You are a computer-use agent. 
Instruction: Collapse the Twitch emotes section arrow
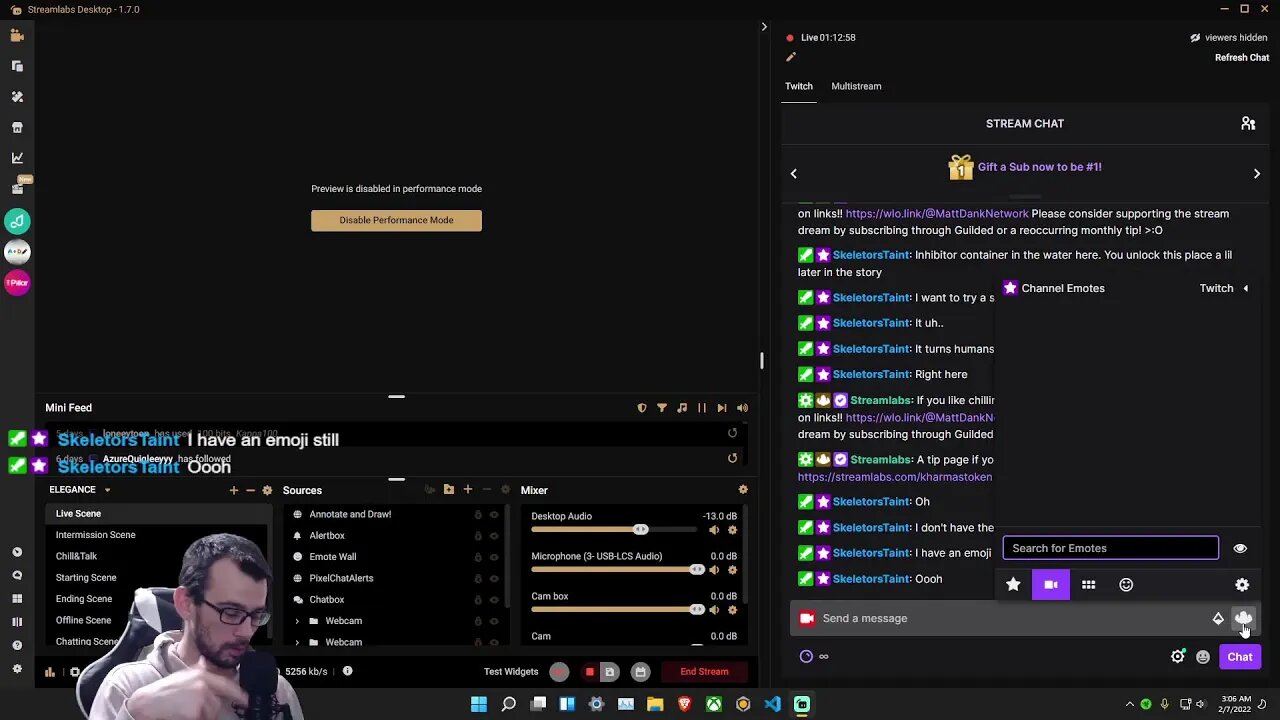[1245, 288]
